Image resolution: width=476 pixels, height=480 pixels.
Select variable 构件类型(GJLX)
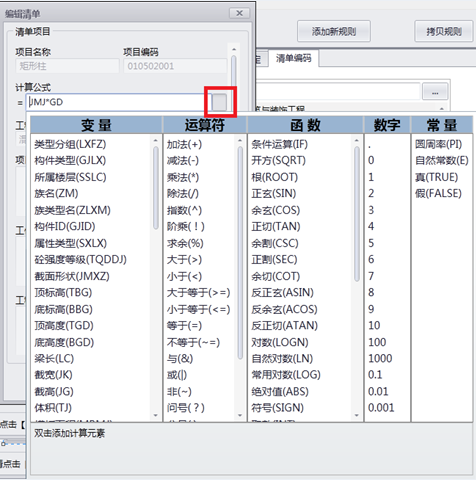click(x=70, y=161)
